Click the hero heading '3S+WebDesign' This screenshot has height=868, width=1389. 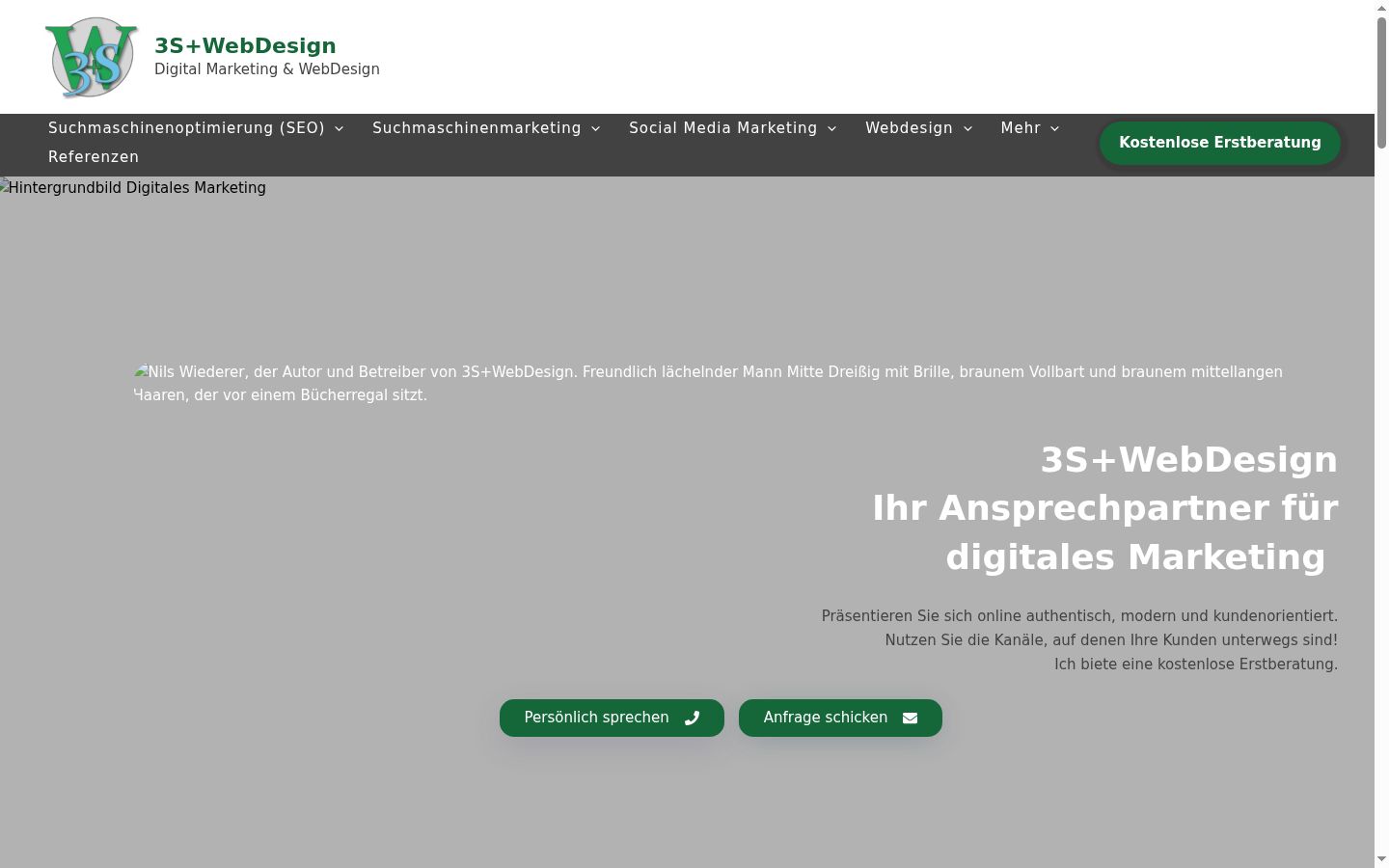pos(1188,460)
